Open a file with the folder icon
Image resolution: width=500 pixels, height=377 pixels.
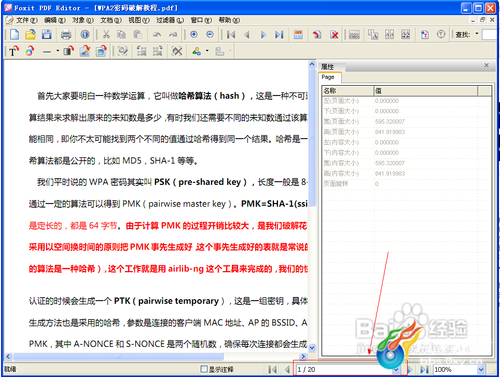click(30, 34)
